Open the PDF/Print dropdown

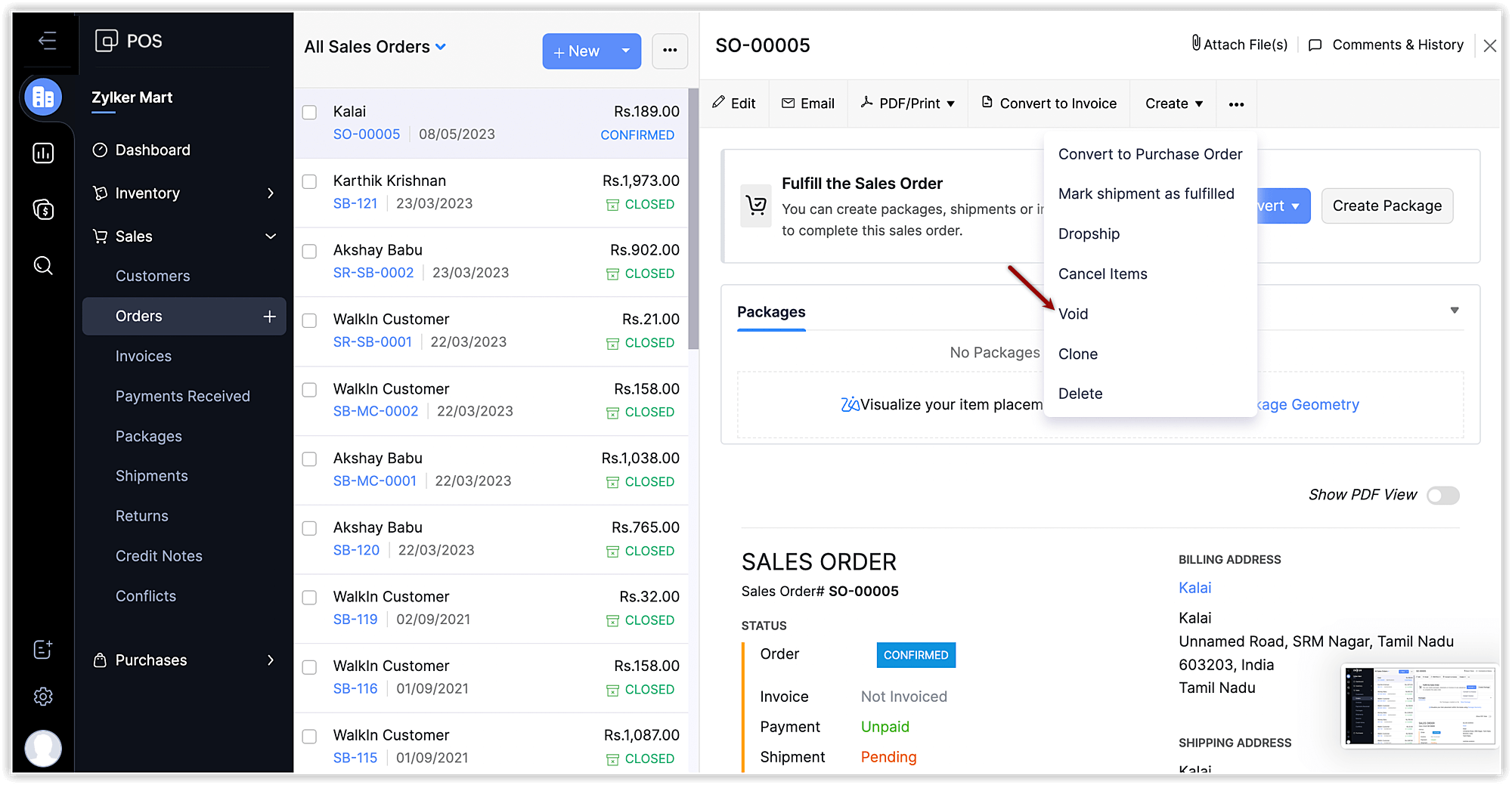[907, 104]
